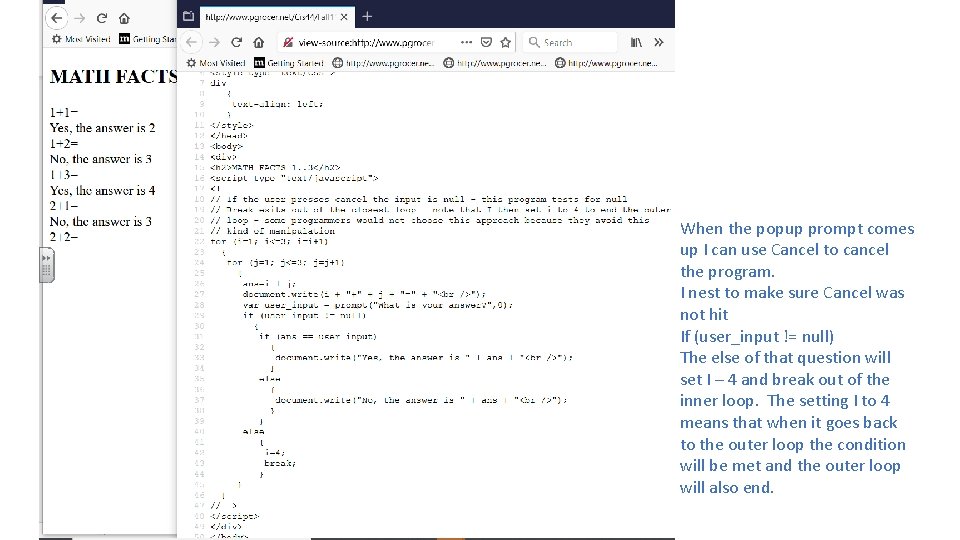
Task: Click Back arrow in the left browser window
Action: [x=57, y=18]
